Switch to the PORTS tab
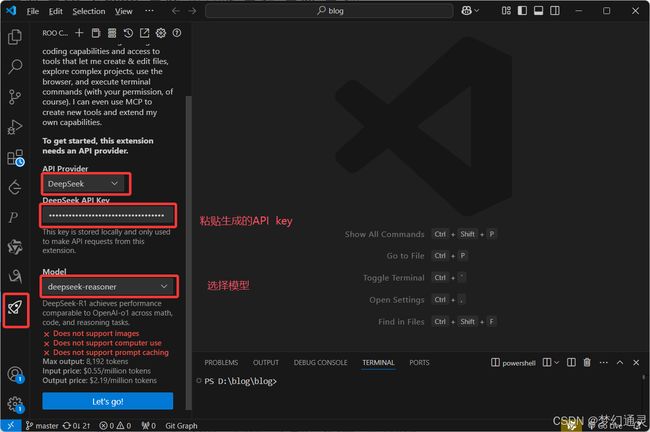Viewport: 650px width, 432px height. pos(419,362)
